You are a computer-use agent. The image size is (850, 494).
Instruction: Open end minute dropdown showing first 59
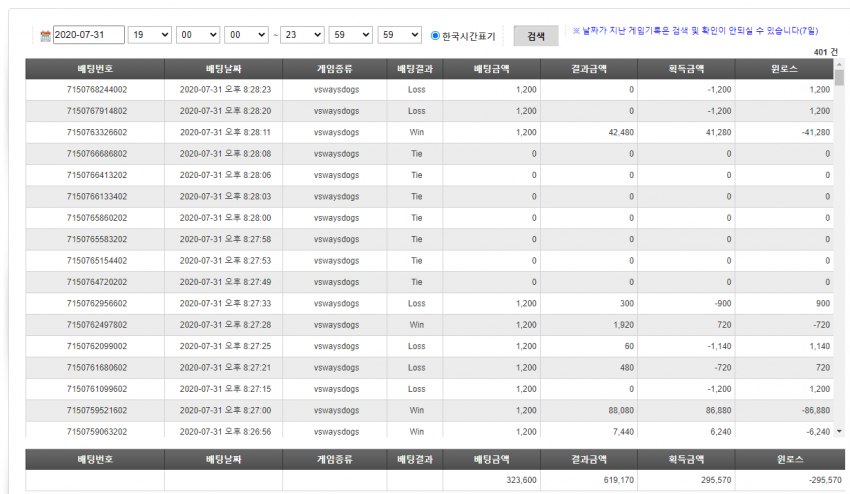click(351, 35)
